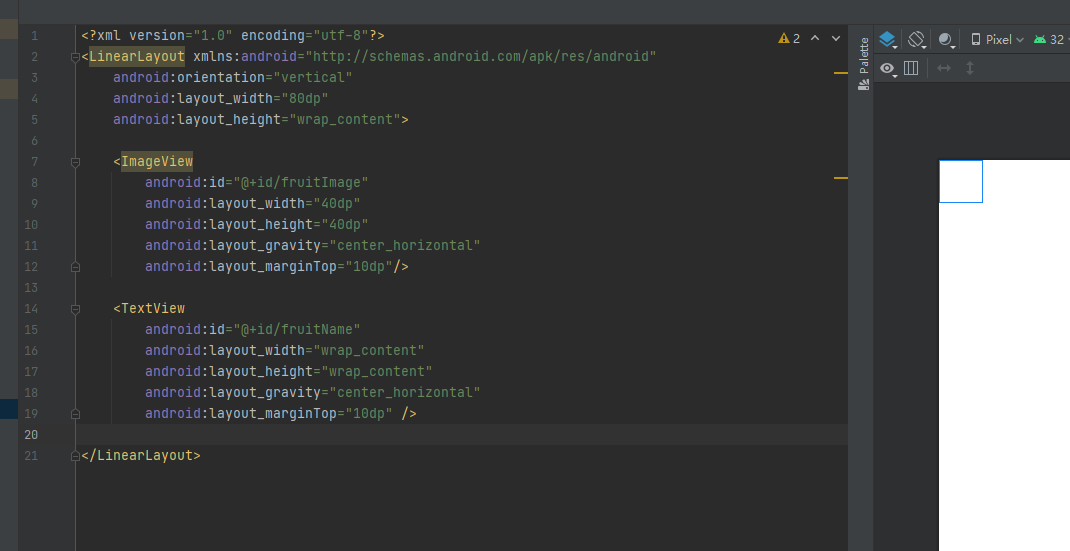Click the yellow warning stripe near line 3
This screenshot has height=551, width=1070.
click(841, 73)
